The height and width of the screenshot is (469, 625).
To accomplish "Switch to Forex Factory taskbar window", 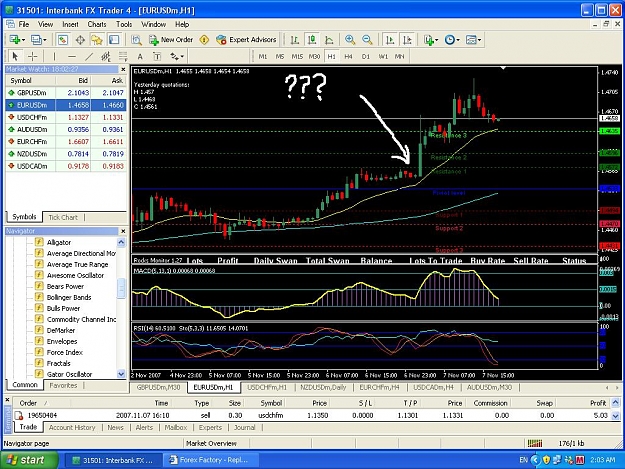I will [210, 460].
